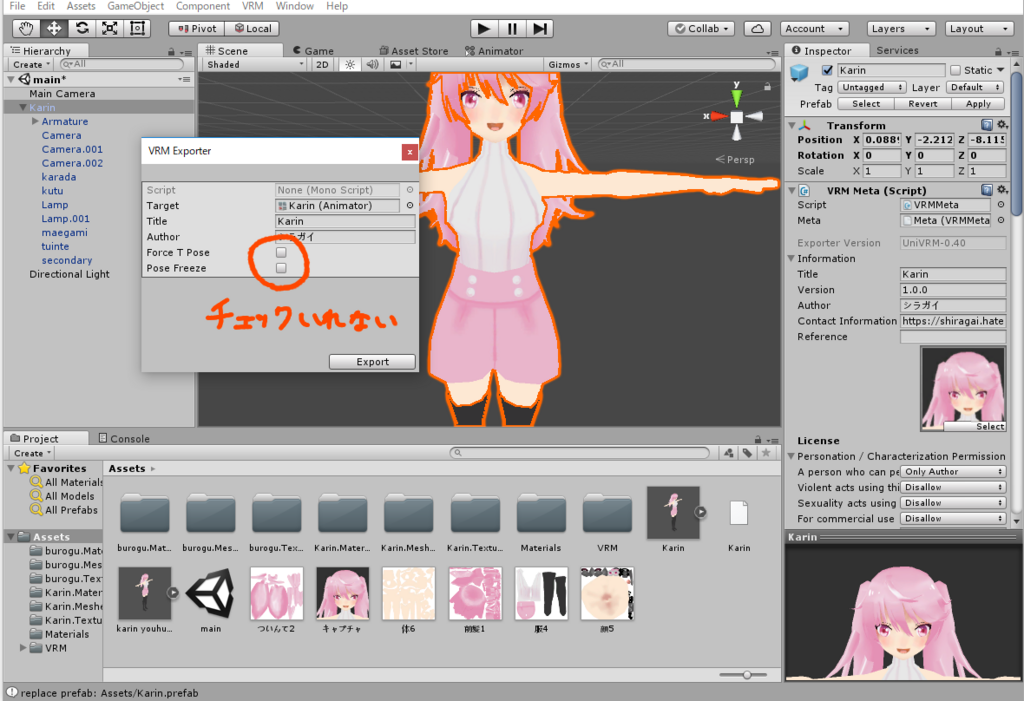Click Search by Type icon in Project

coord(729,453)
